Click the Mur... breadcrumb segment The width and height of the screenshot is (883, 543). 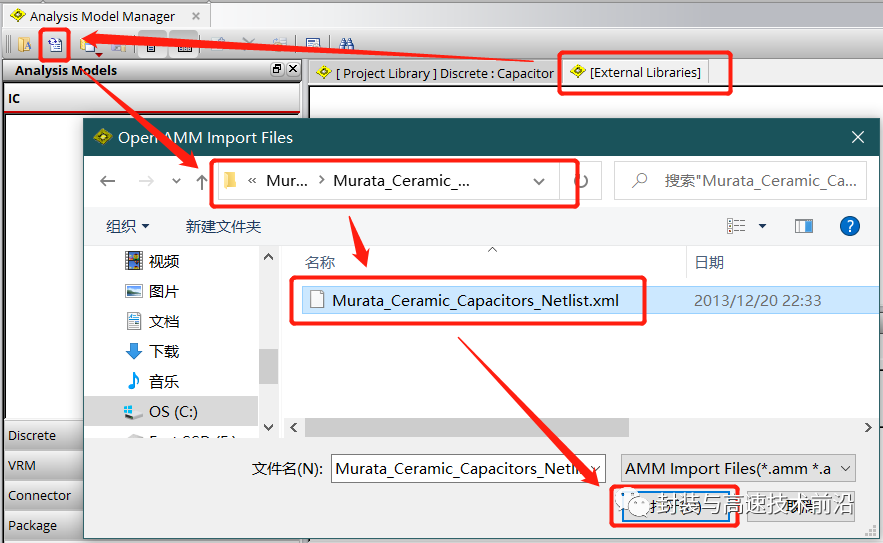click(x=287, y=181)
